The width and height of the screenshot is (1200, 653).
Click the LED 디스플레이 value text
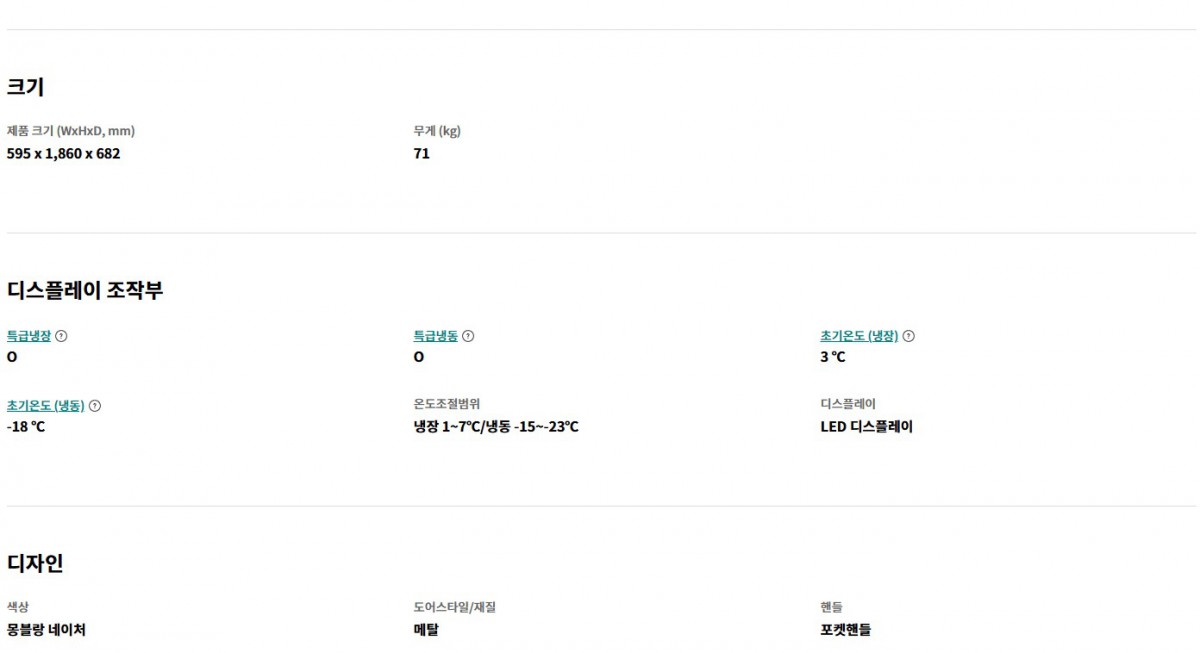point(866,427)
